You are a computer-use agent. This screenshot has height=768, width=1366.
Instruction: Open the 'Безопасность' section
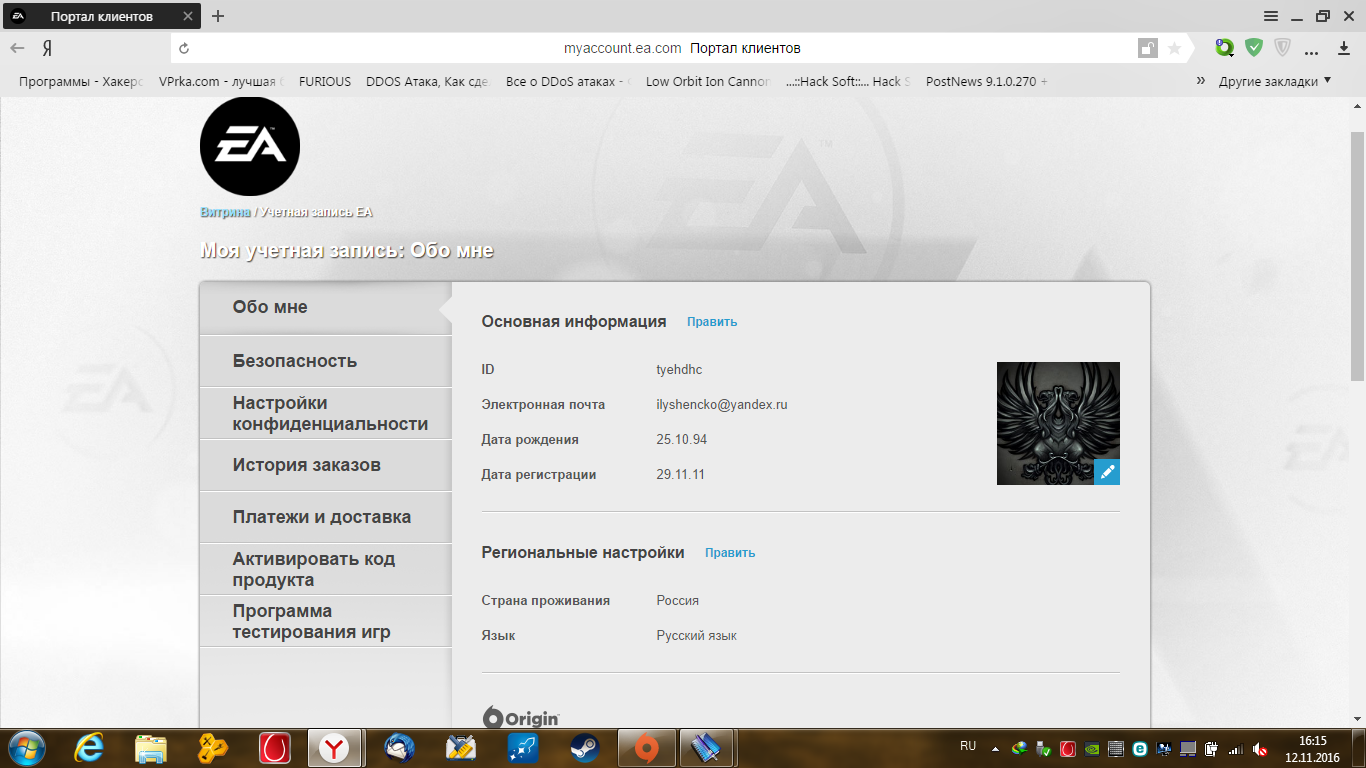pyautogui.click(x=326, y=361)
